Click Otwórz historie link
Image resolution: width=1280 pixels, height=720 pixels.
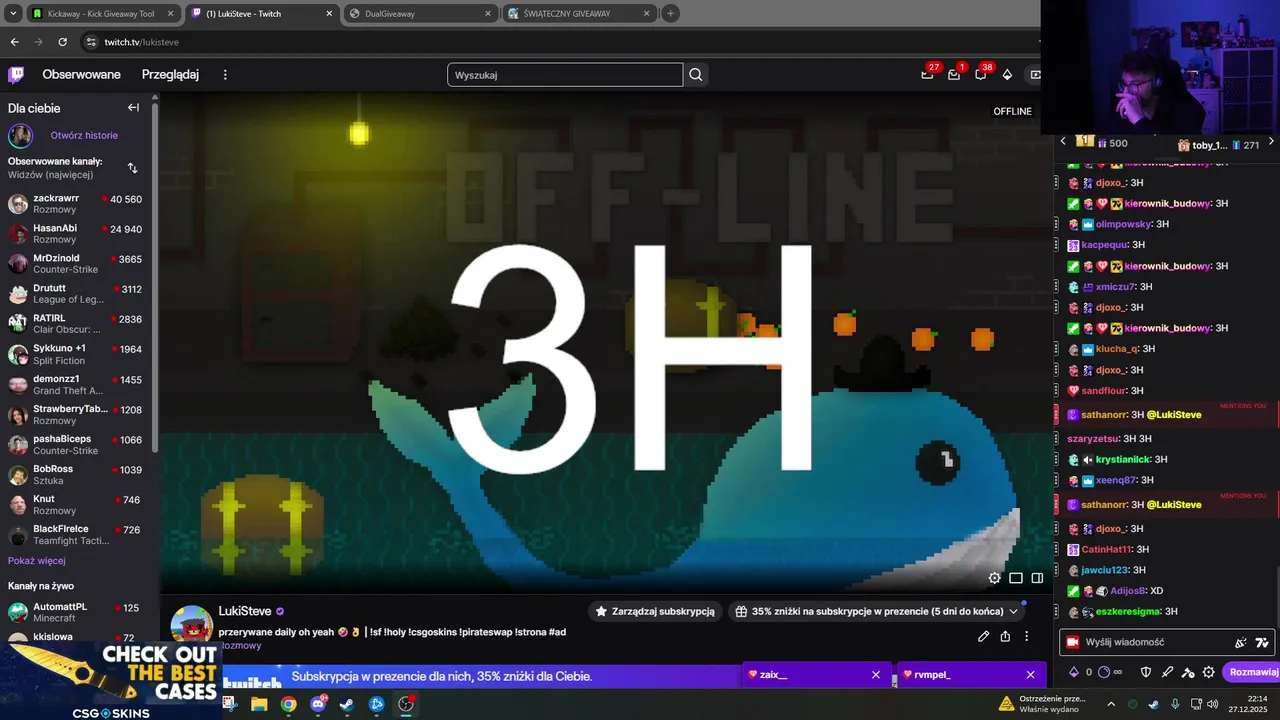click(84, 135)
